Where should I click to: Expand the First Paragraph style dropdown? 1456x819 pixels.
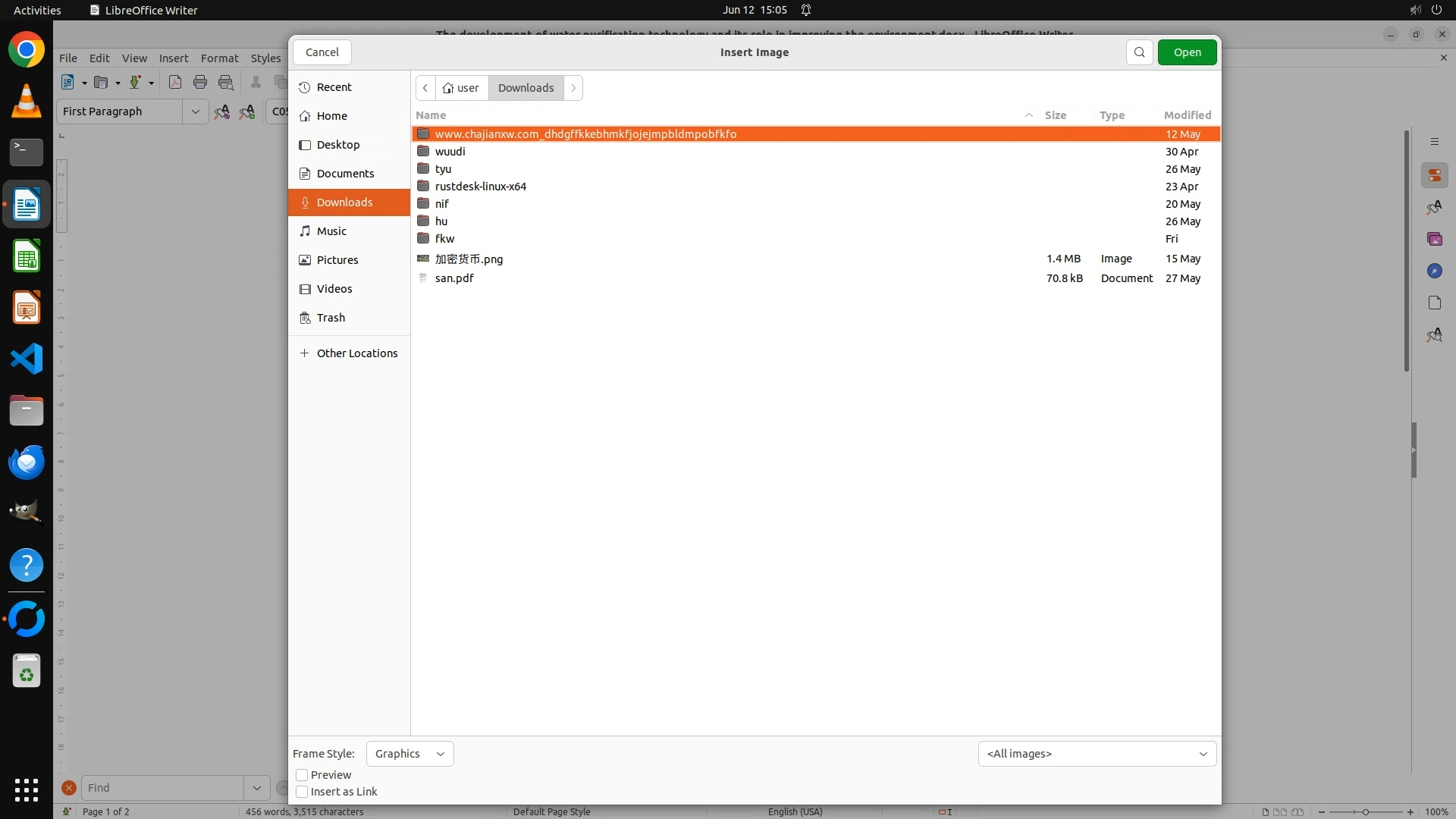195,111
